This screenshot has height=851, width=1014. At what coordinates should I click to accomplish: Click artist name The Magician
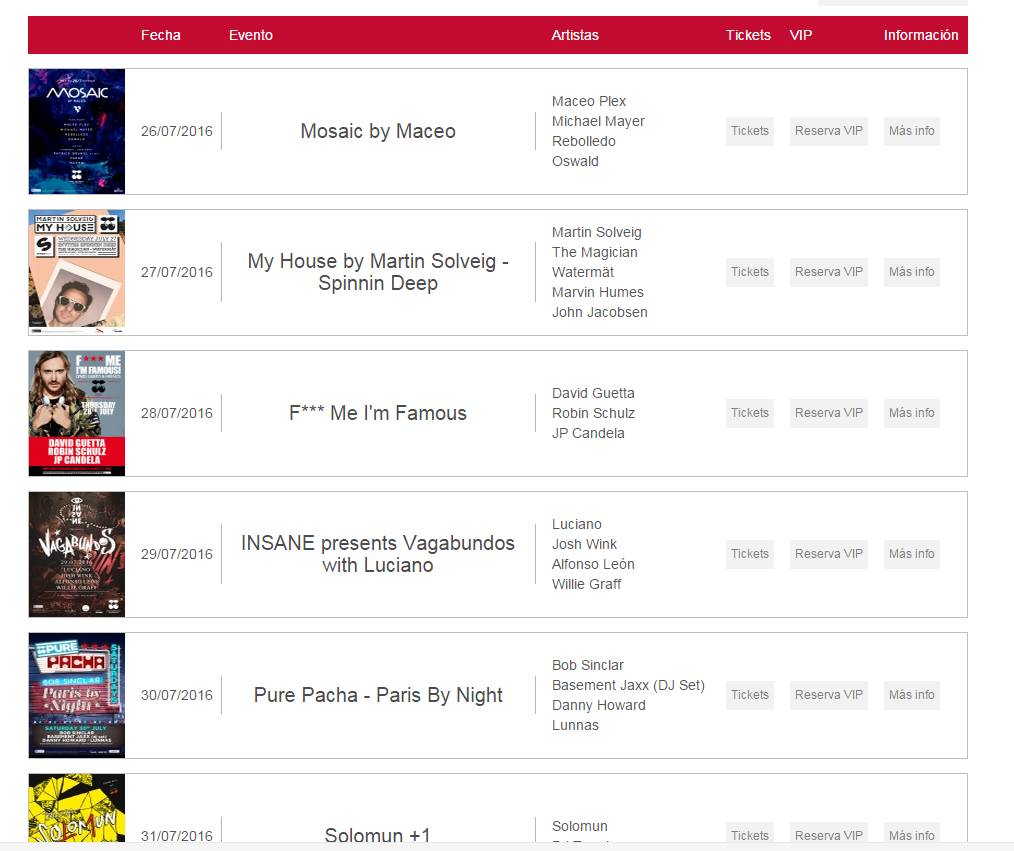594,252
